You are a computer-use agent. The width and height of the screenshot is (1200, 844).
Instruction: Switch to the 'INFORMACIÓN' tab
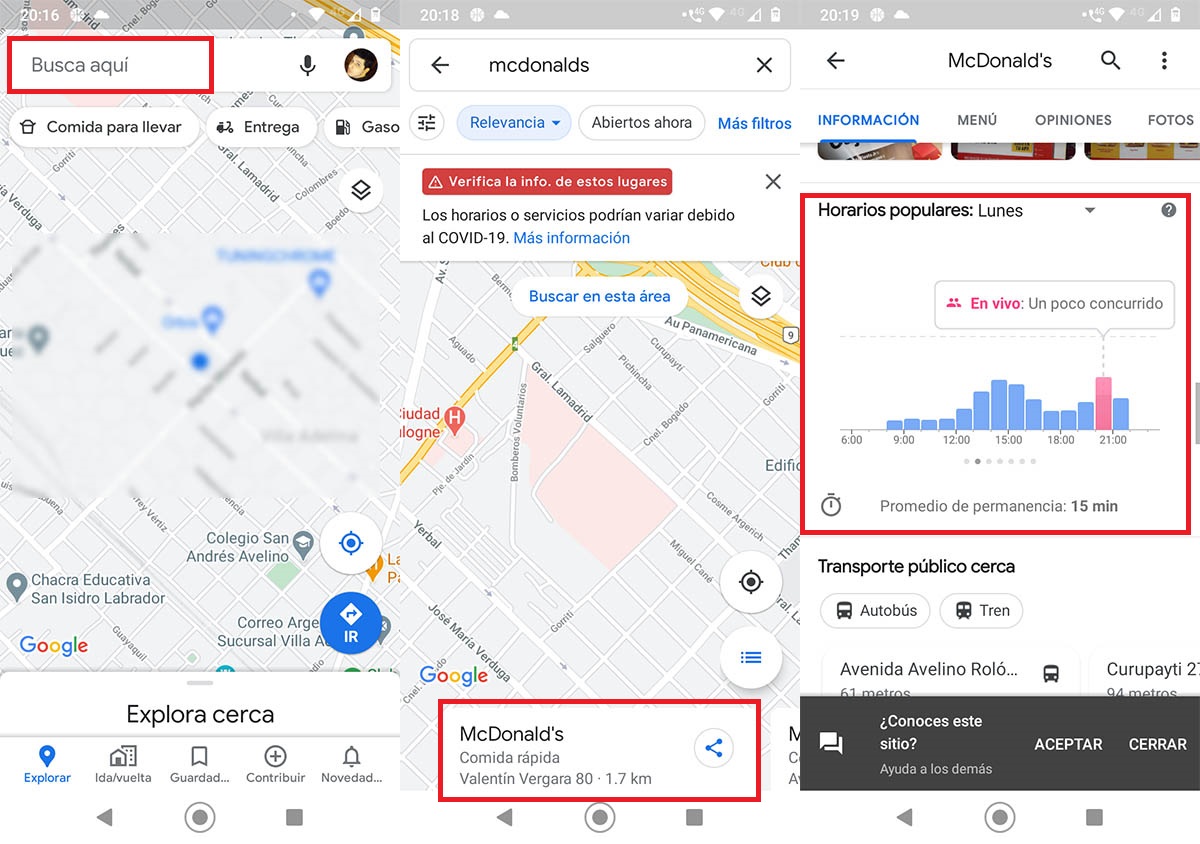pos(868,120)
